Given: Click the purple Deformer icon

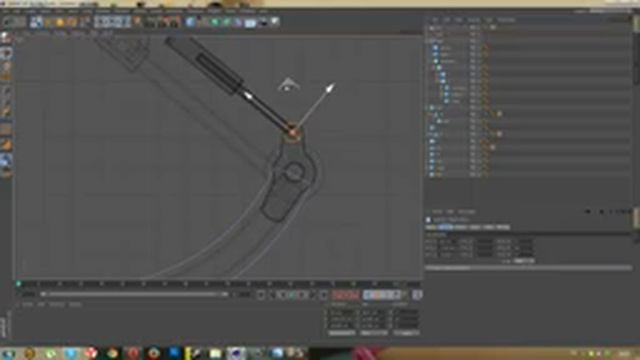Looking at the screenshot, I should [x=238, y=22].
